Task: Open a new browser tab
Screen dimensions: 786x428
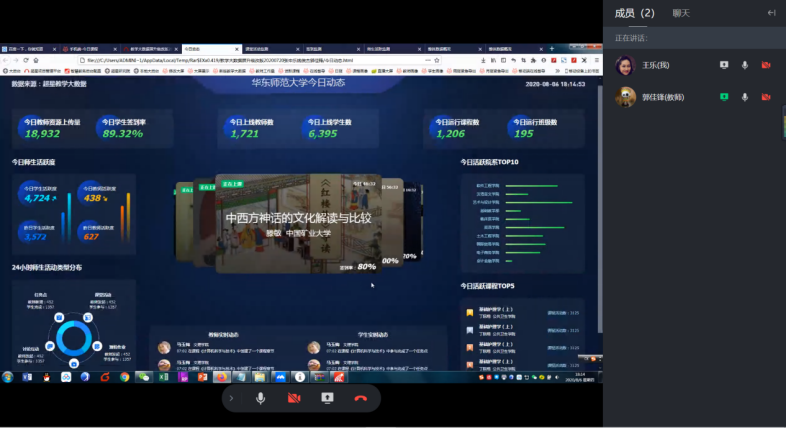Action: 552,49
